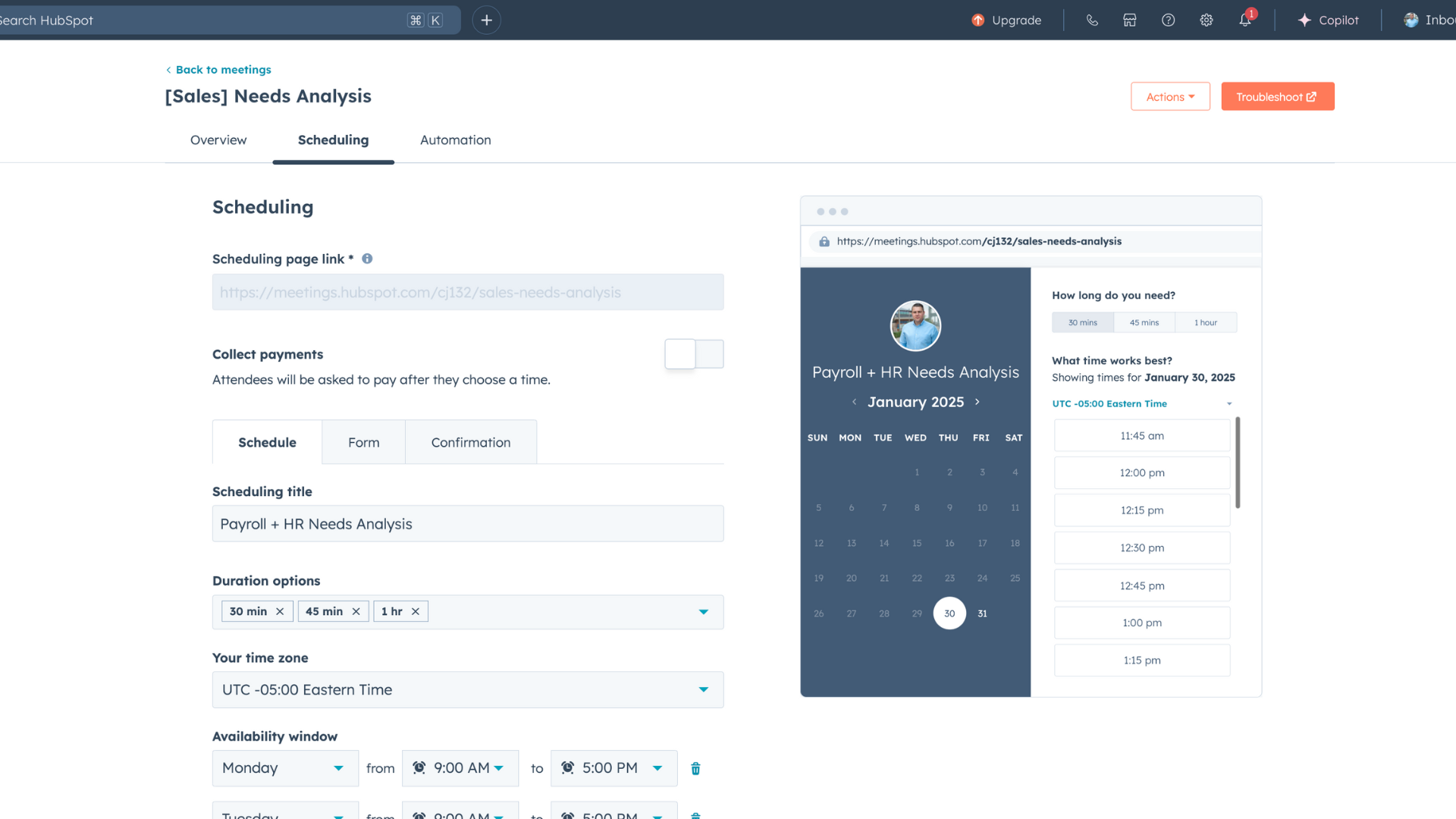
Task: Open settings gear icon
Action: [x=1207, y=20]
